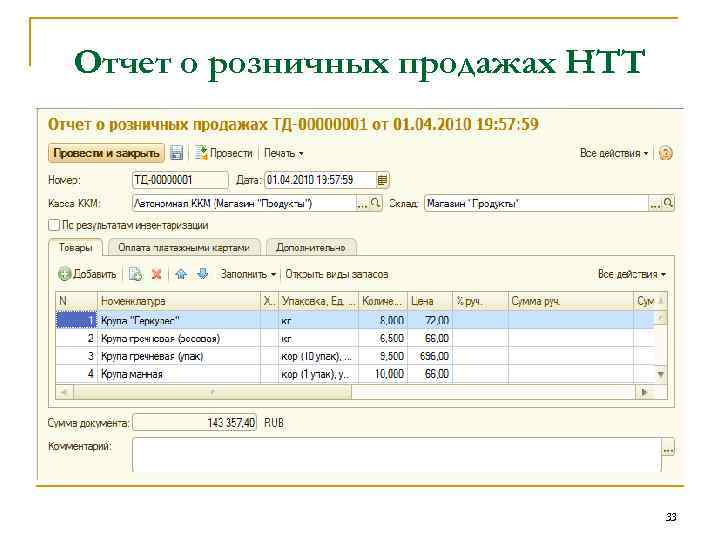
Task: Click Открыть виды запасов button
Action: coord(337,274)
